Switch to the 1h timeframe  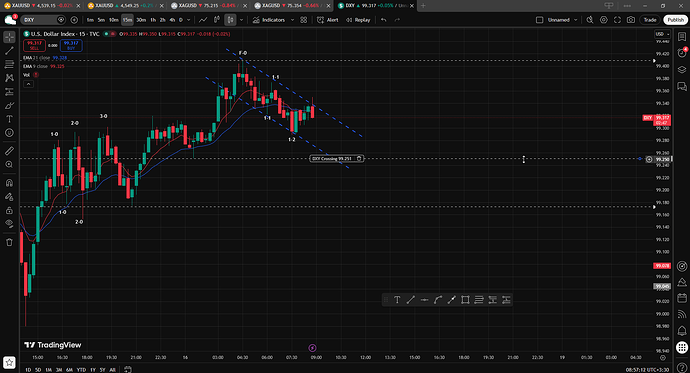pyautogui.click(x=153, y=20)
